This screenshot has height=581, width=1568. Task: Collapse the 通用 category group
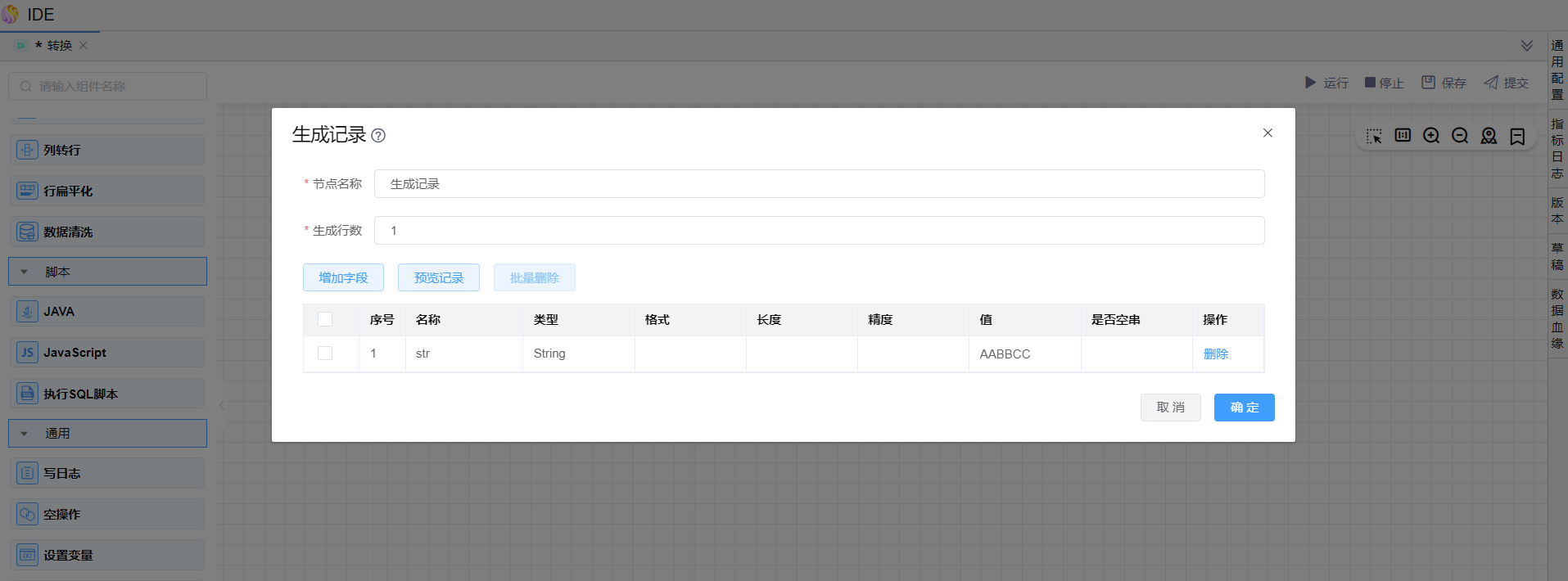tap(25, 434)
